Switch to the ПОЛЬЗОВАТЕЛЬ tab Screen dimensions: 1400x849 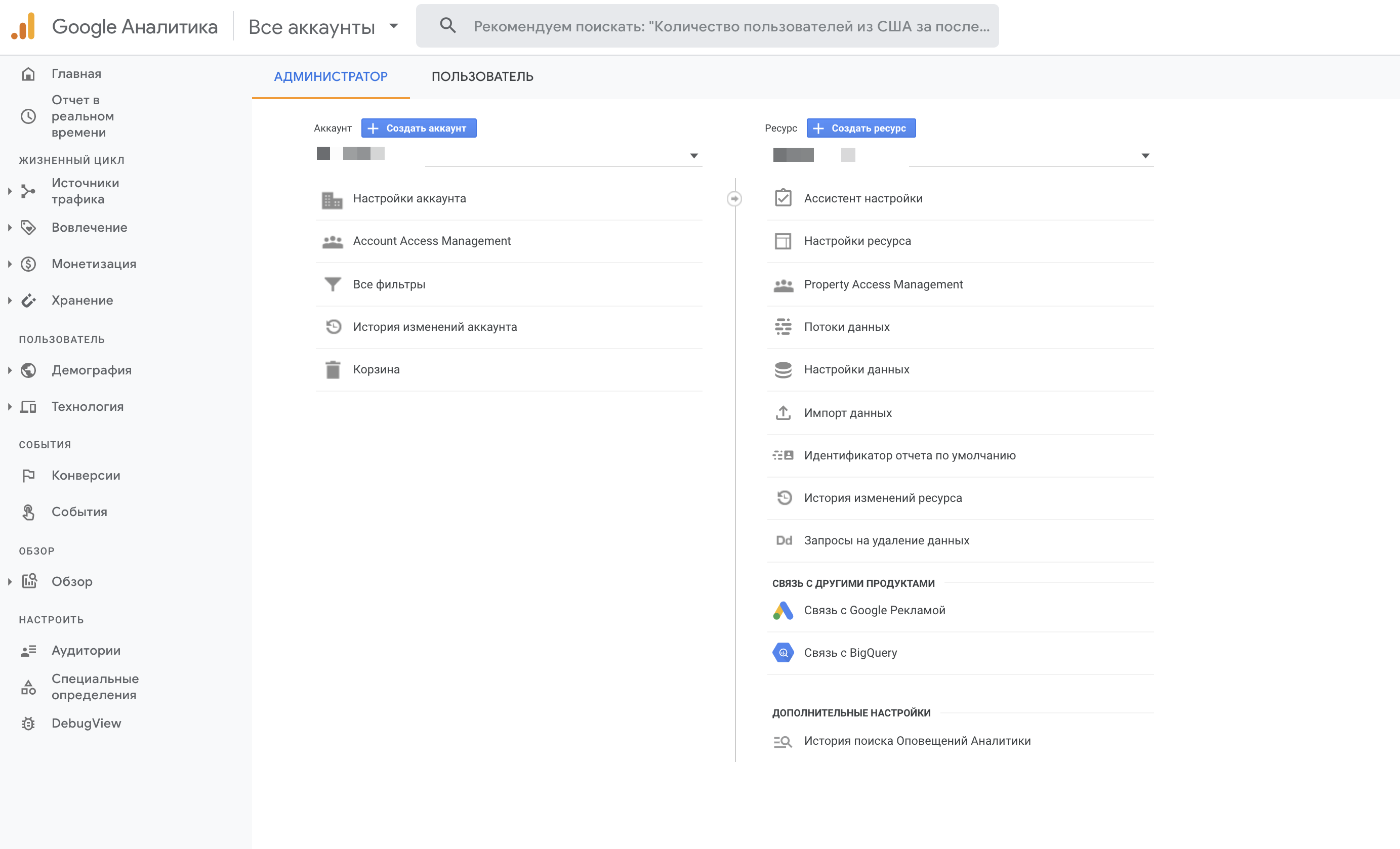click(482, 77)
